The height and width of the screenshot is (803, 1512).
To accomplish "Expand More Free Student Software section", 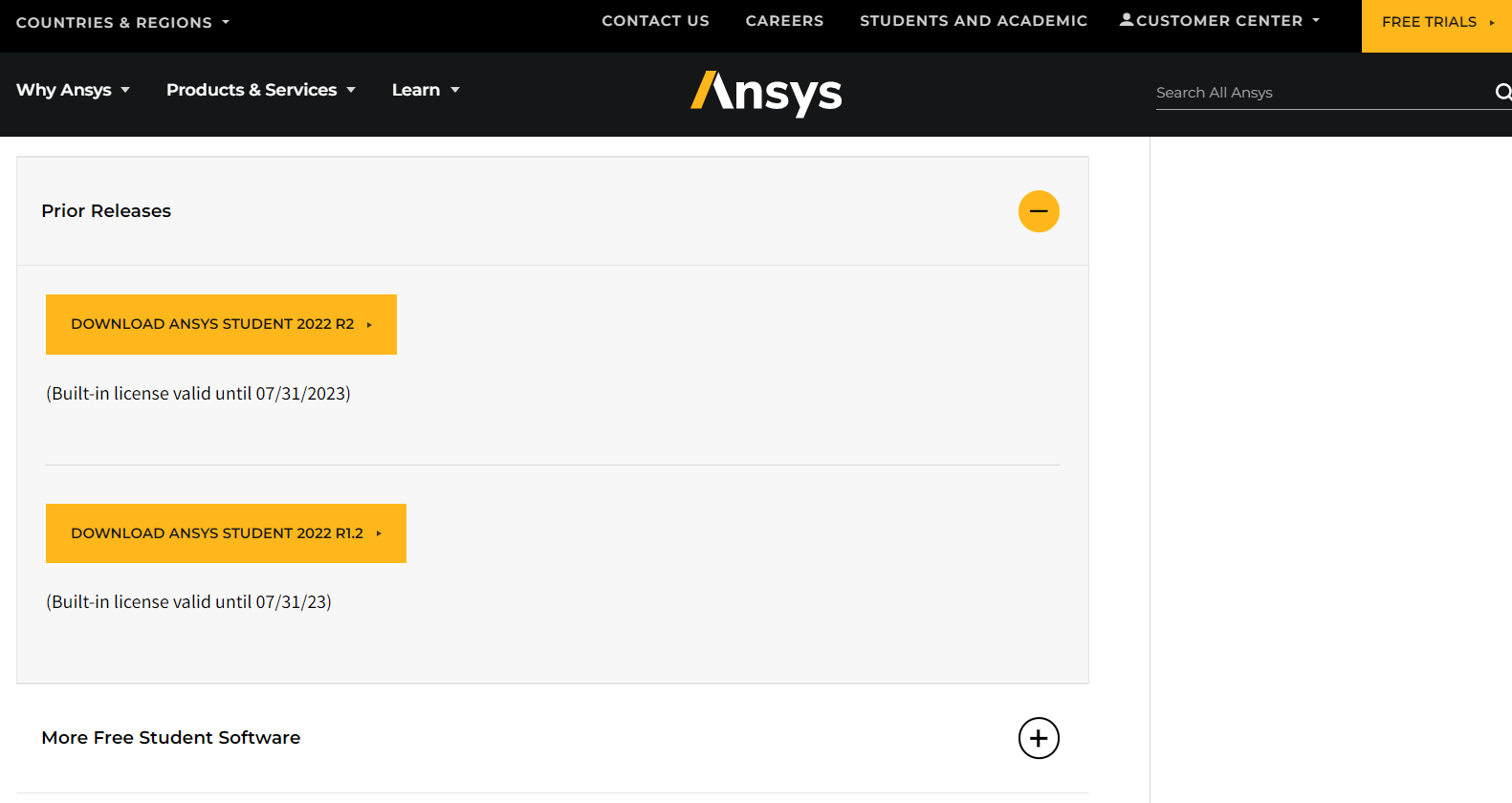I will pos(1039,738).
